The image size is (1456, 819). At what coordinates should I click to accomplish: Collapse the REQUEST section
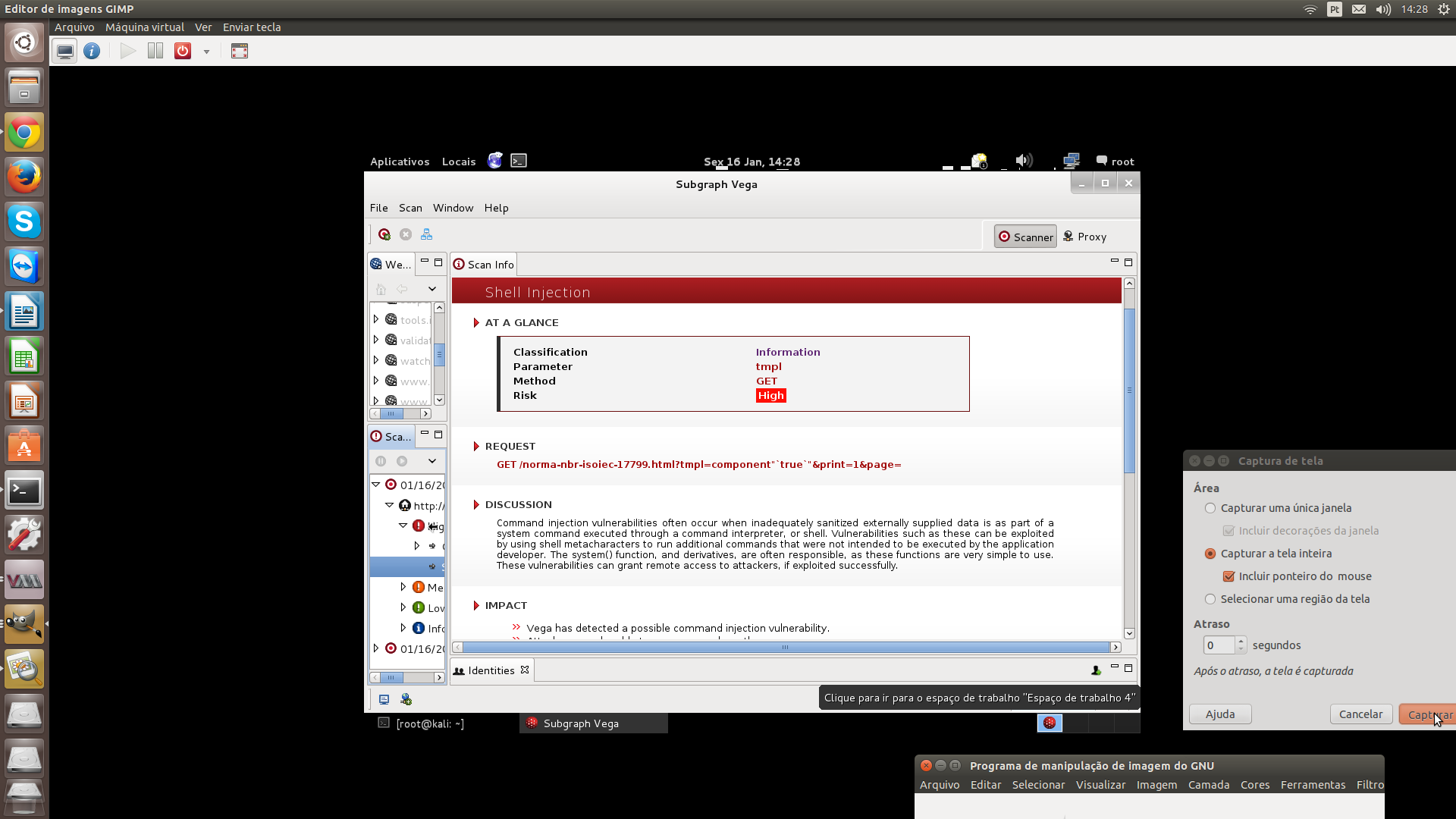point(476,447)
